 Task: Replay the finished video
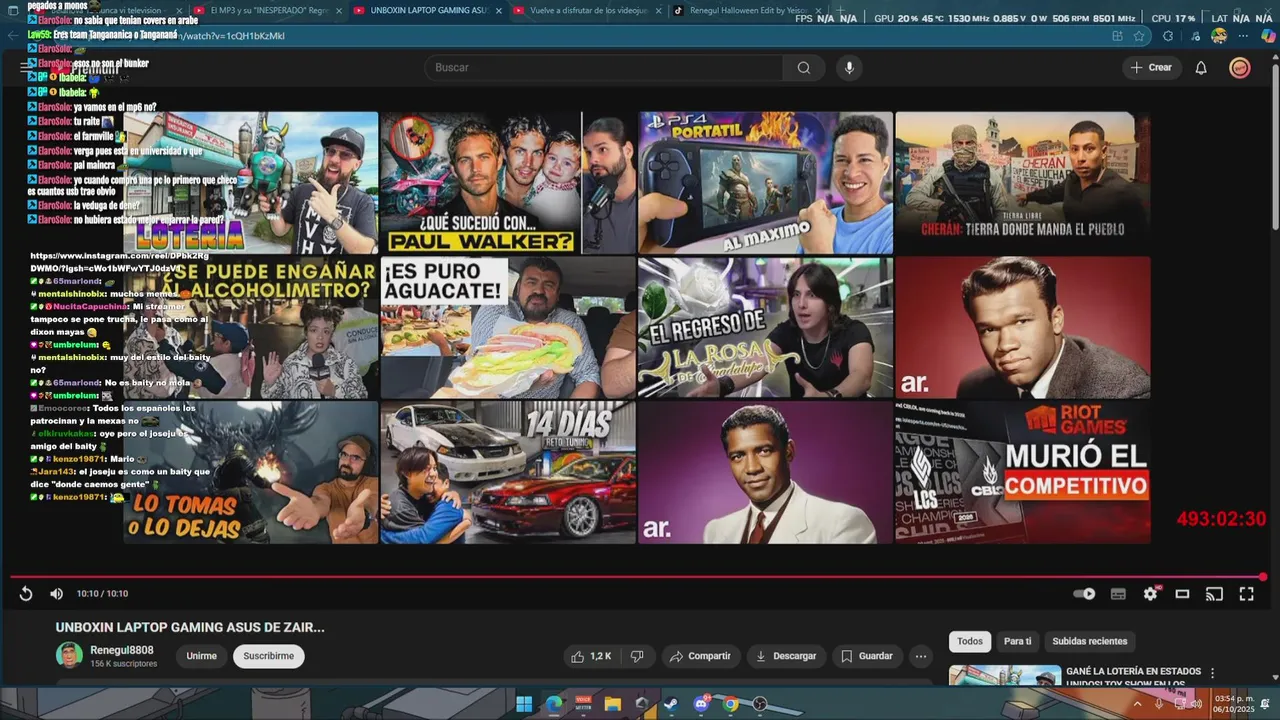pos(26,594)
